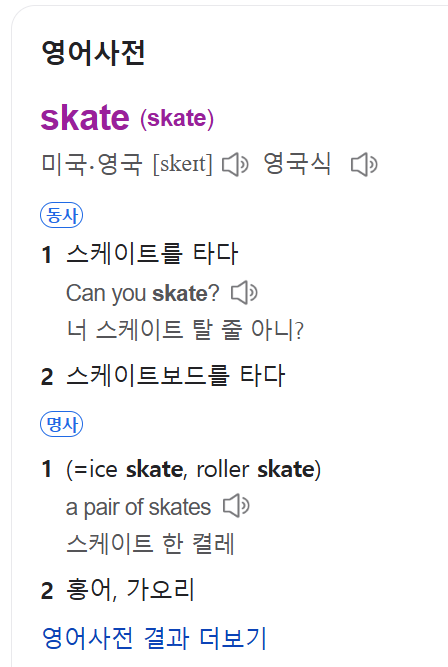Click the 영국식 label
This screenshot has height=667, width=448.
coord(297,163)
